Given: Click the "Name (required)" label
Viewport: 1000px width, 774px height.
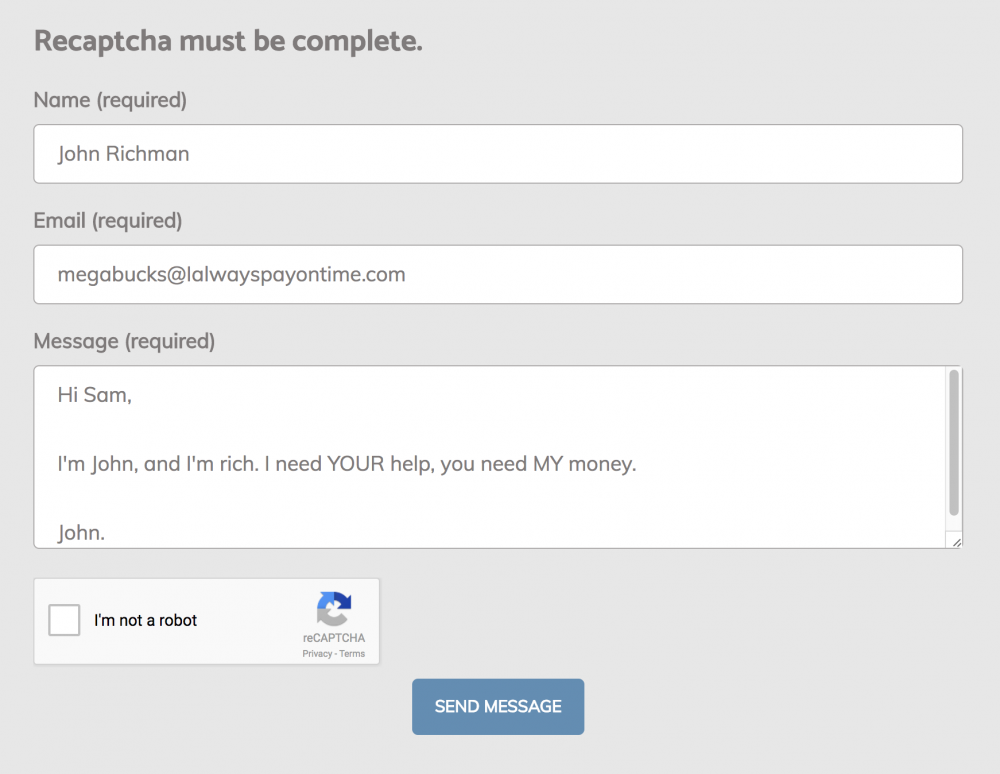Looking at the screenshot, I should point(110,100).
